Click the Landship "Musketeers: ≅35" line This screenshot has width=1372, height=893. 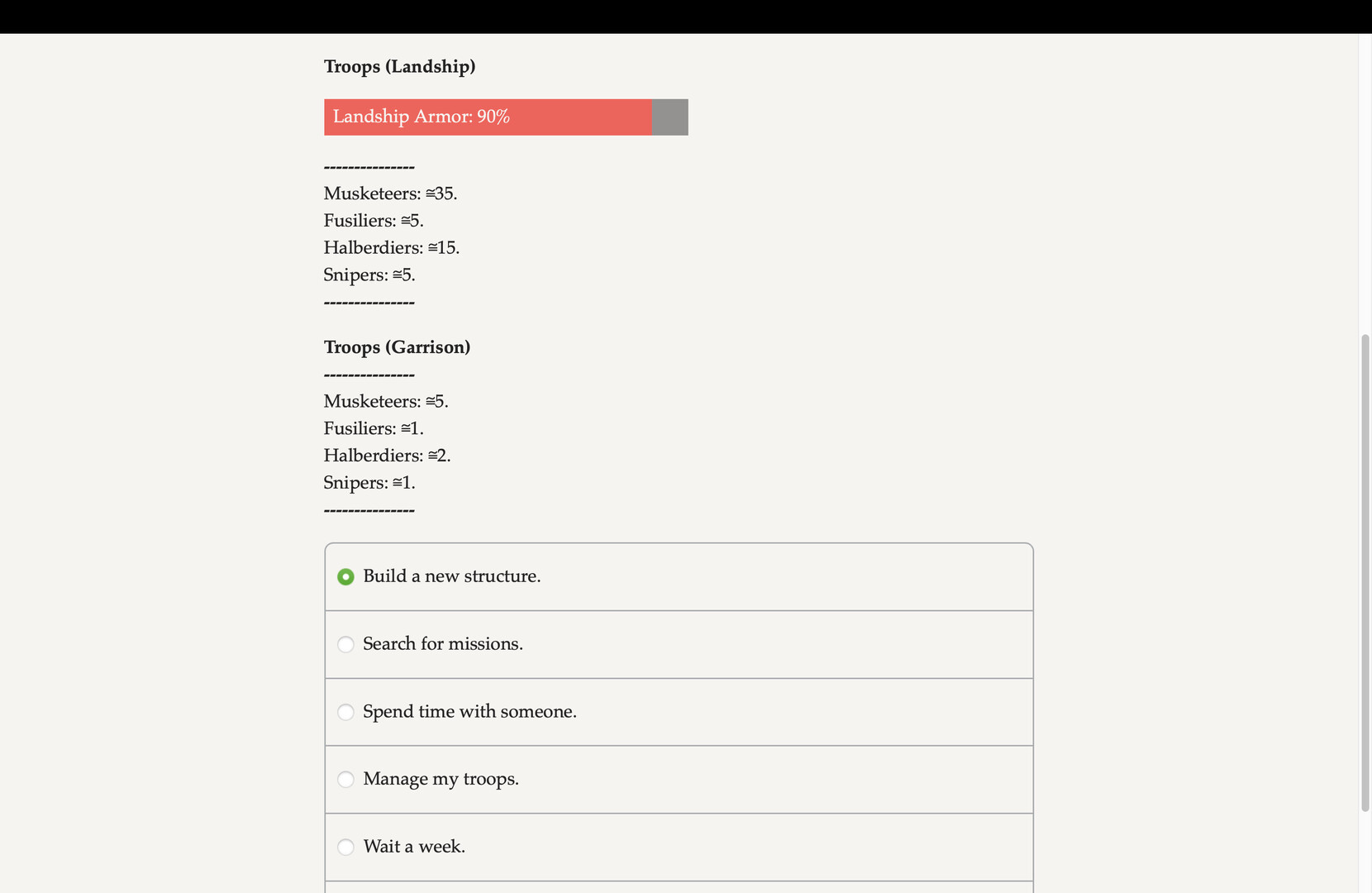tap(390, 193)
